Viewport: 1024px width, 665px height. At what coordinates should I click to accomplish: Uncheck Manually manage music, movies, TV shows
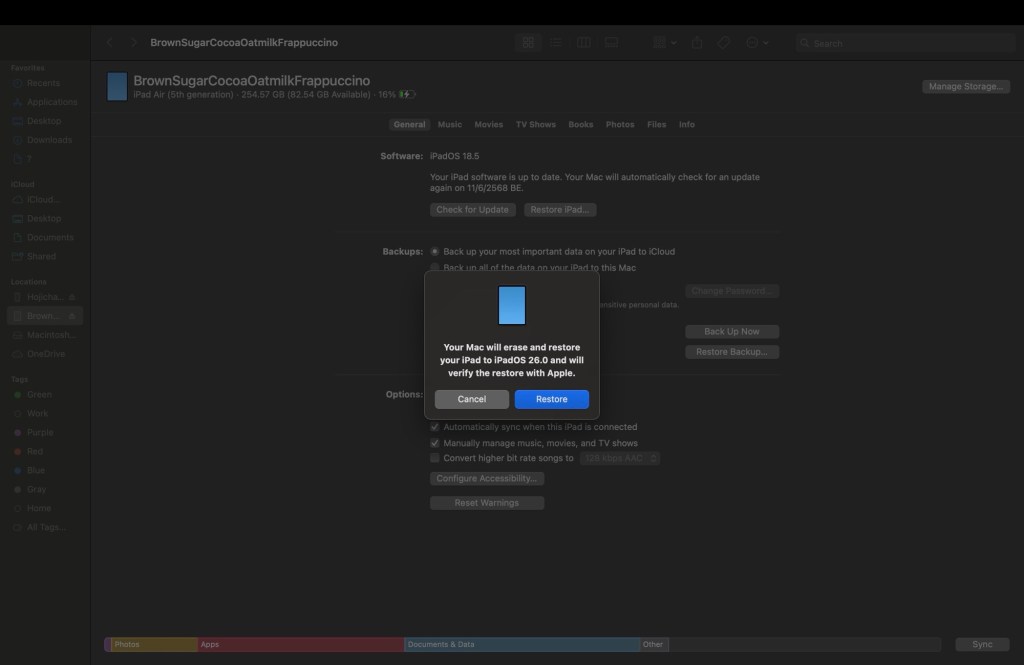(435, 443)
